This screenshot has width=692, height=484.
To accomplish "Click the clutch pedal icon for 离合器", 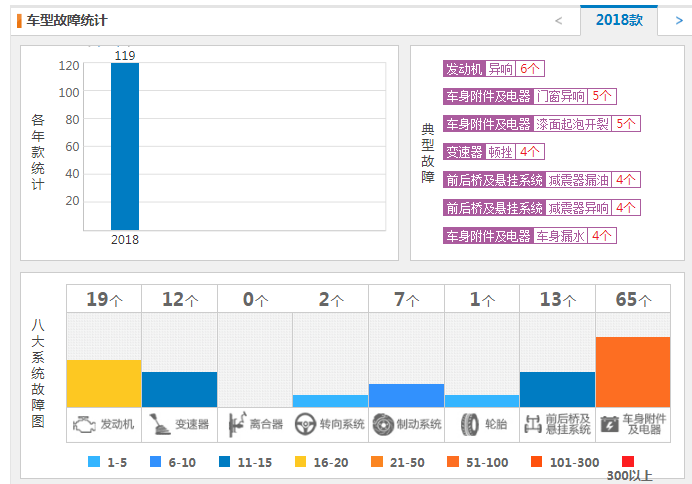I will [237, 424].
